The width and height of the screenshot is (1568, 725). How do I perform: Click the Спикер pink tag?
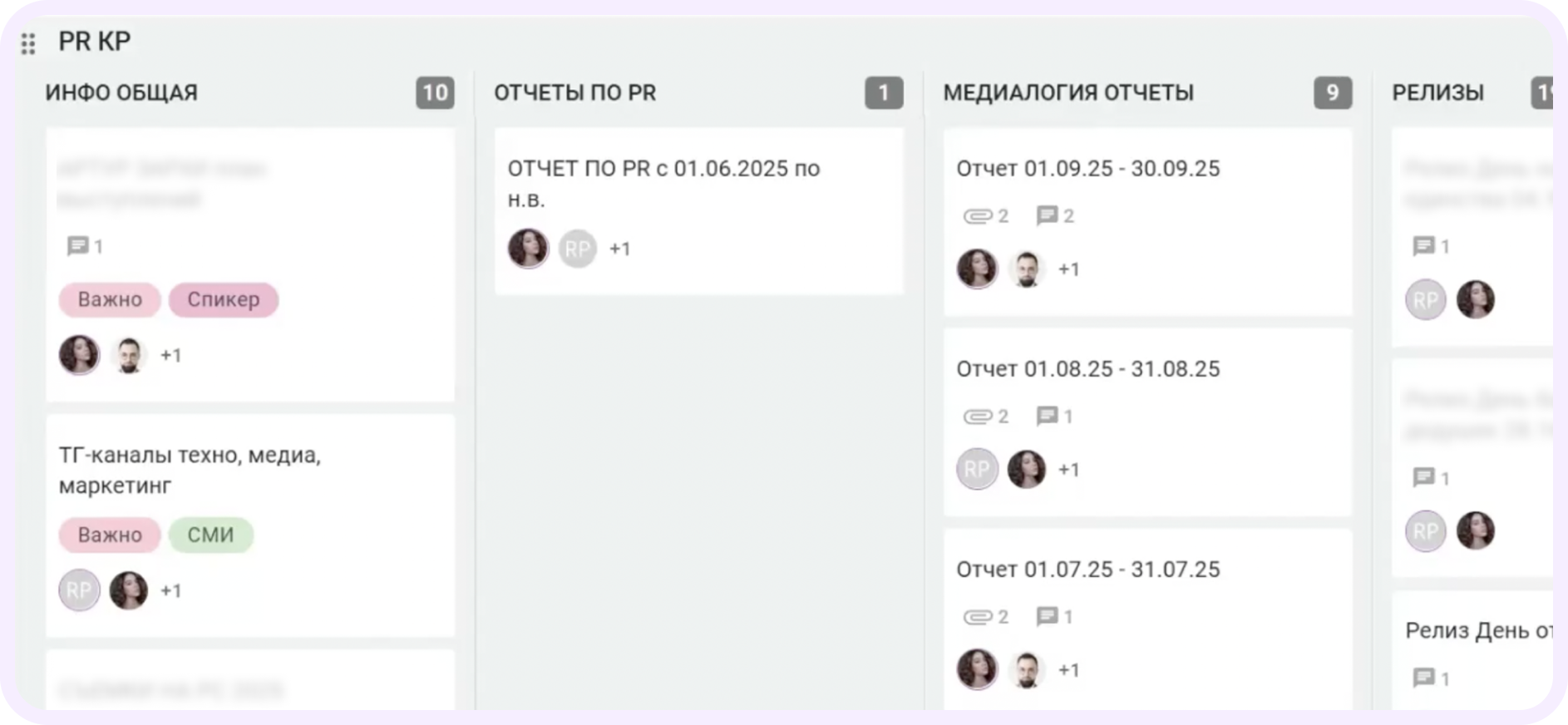[223, 299]
